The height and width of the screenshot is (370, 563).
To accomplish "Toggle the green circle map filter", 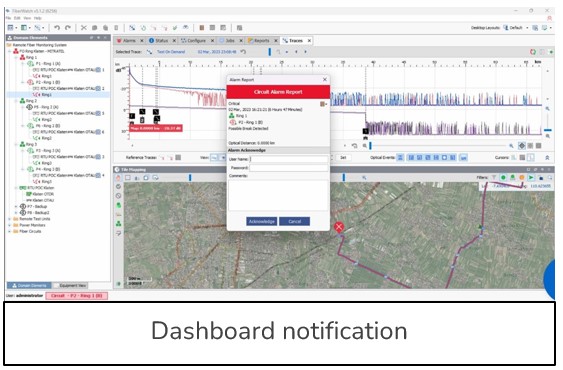I will pos(503,177).
